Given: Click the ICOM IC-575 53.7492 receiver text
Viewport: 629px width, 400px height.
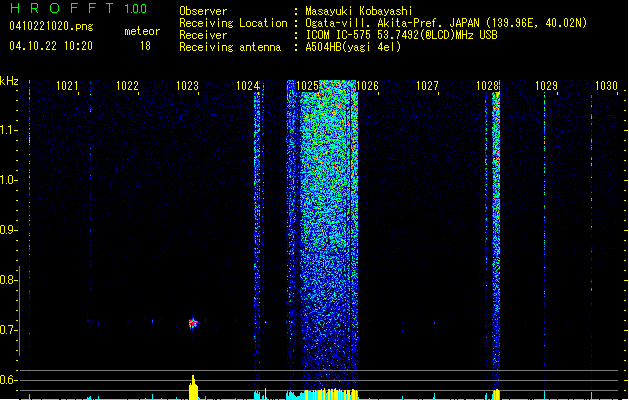Looking at the screenshot, I should (x=401, y=35).
